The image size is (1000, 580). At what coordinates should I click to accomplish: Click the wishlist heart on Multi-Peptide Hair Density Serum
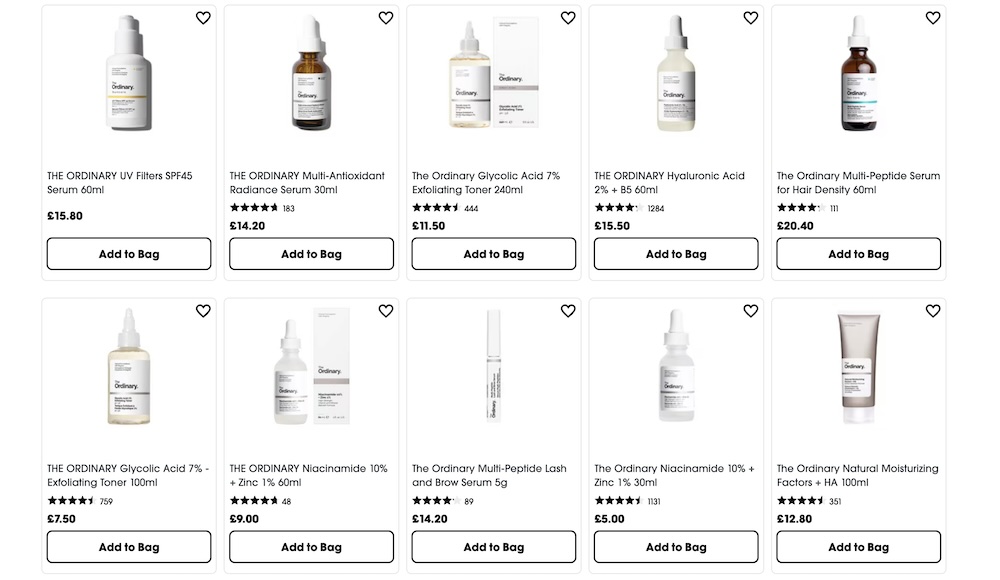click(933, 17)
